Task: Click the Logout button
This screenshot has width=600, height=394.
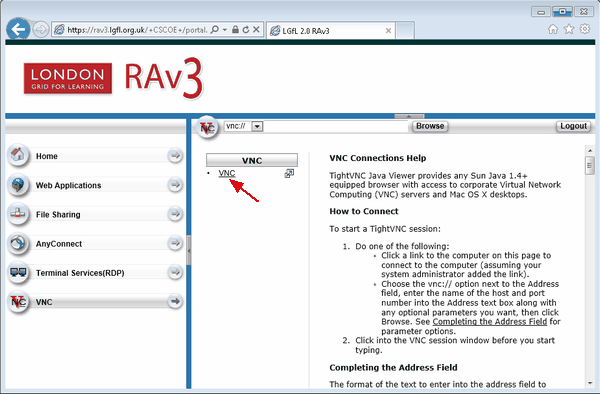Action: click(x=573, y=126)
